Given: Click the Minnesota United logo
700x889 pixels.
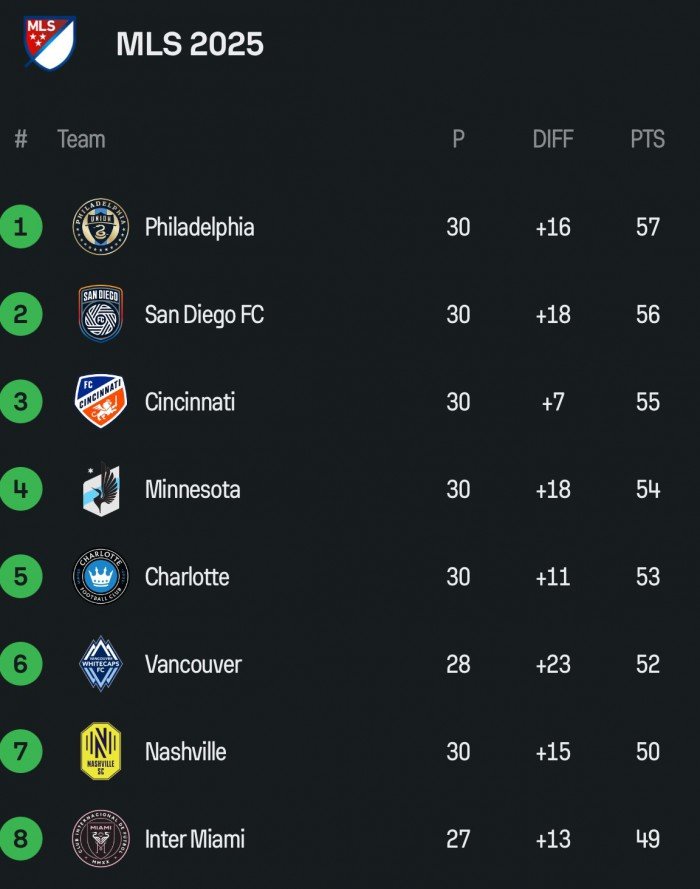Looking at the screenshot, I should (100, 489).
